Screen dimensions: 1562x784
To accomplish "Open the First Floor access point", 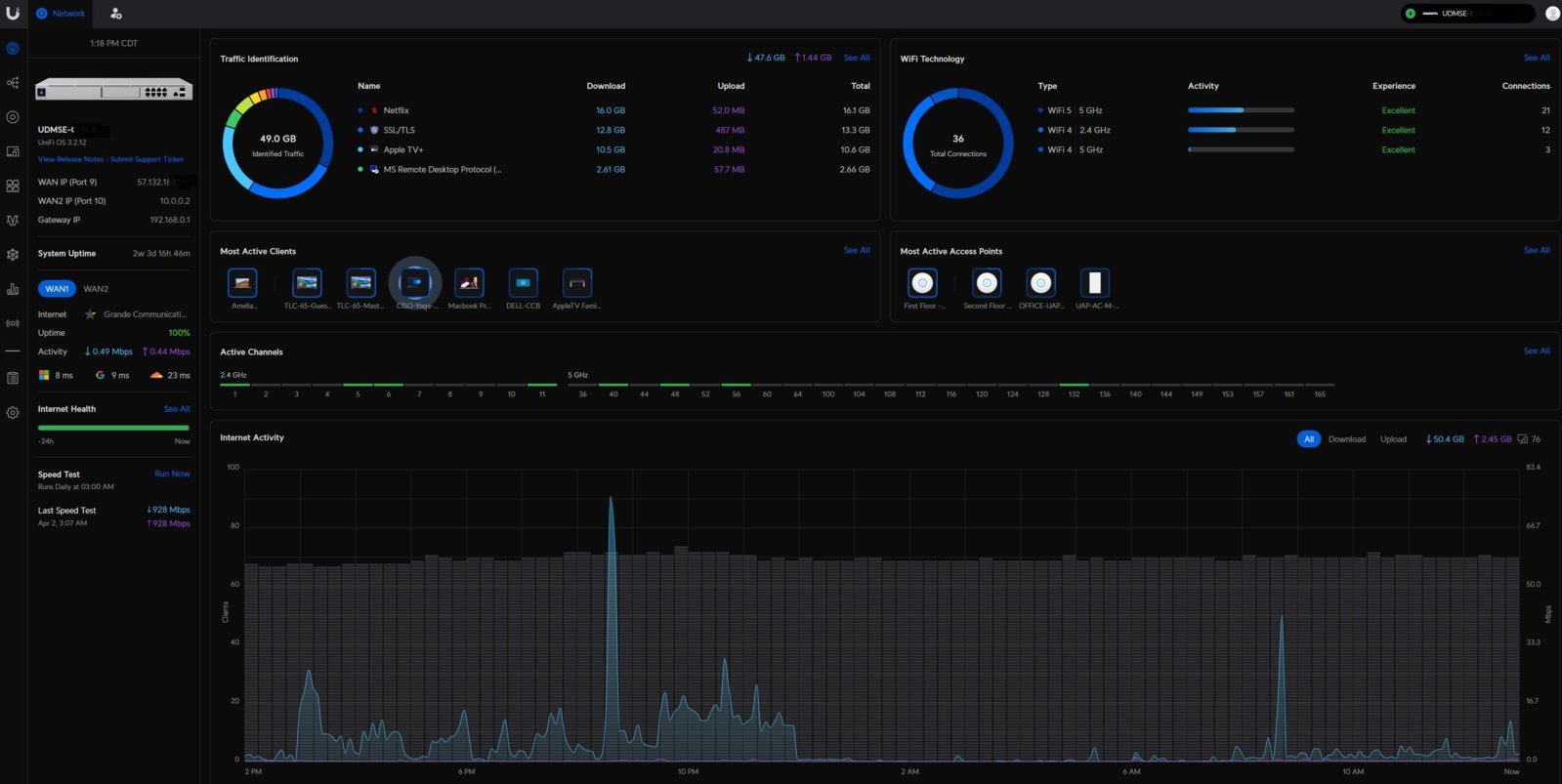I will click(x=922, y=283).
